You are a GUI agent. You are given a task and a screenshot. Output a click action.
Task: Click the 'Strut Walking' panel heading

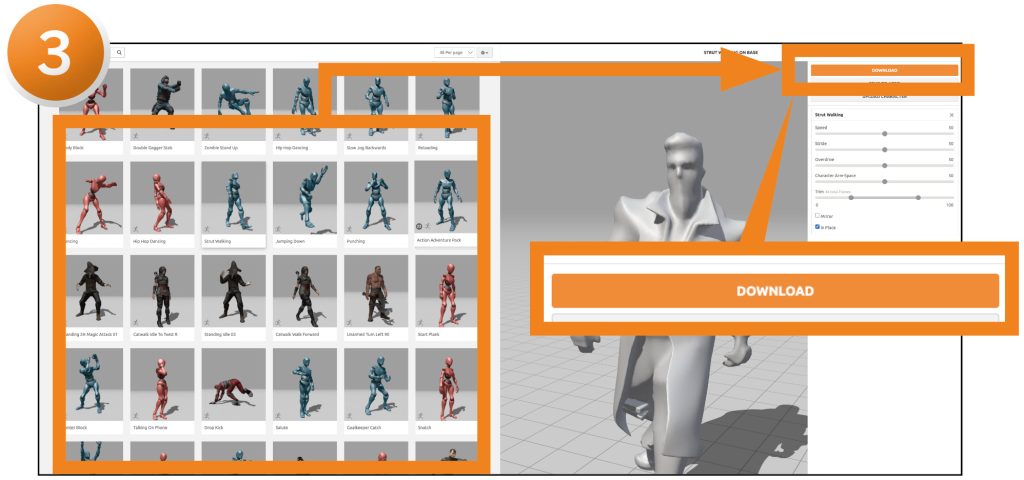click(829, 115)
